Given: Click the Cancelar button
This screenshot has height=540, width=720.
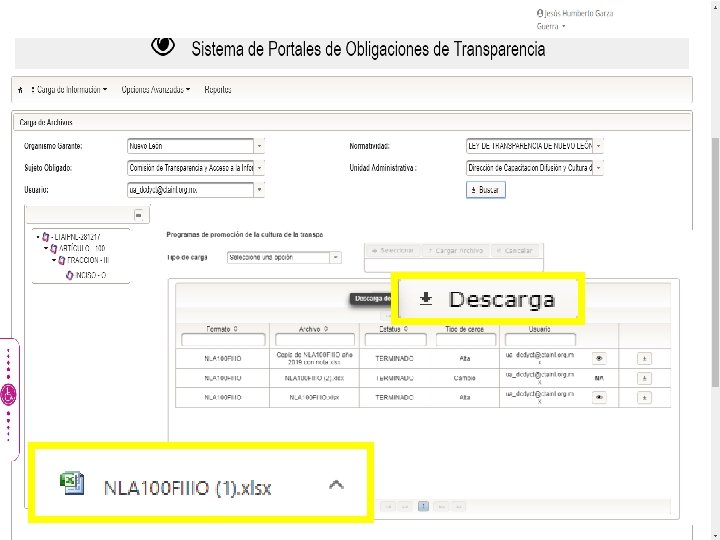Looking at the screenshot, I should click(x=515, y=251).
